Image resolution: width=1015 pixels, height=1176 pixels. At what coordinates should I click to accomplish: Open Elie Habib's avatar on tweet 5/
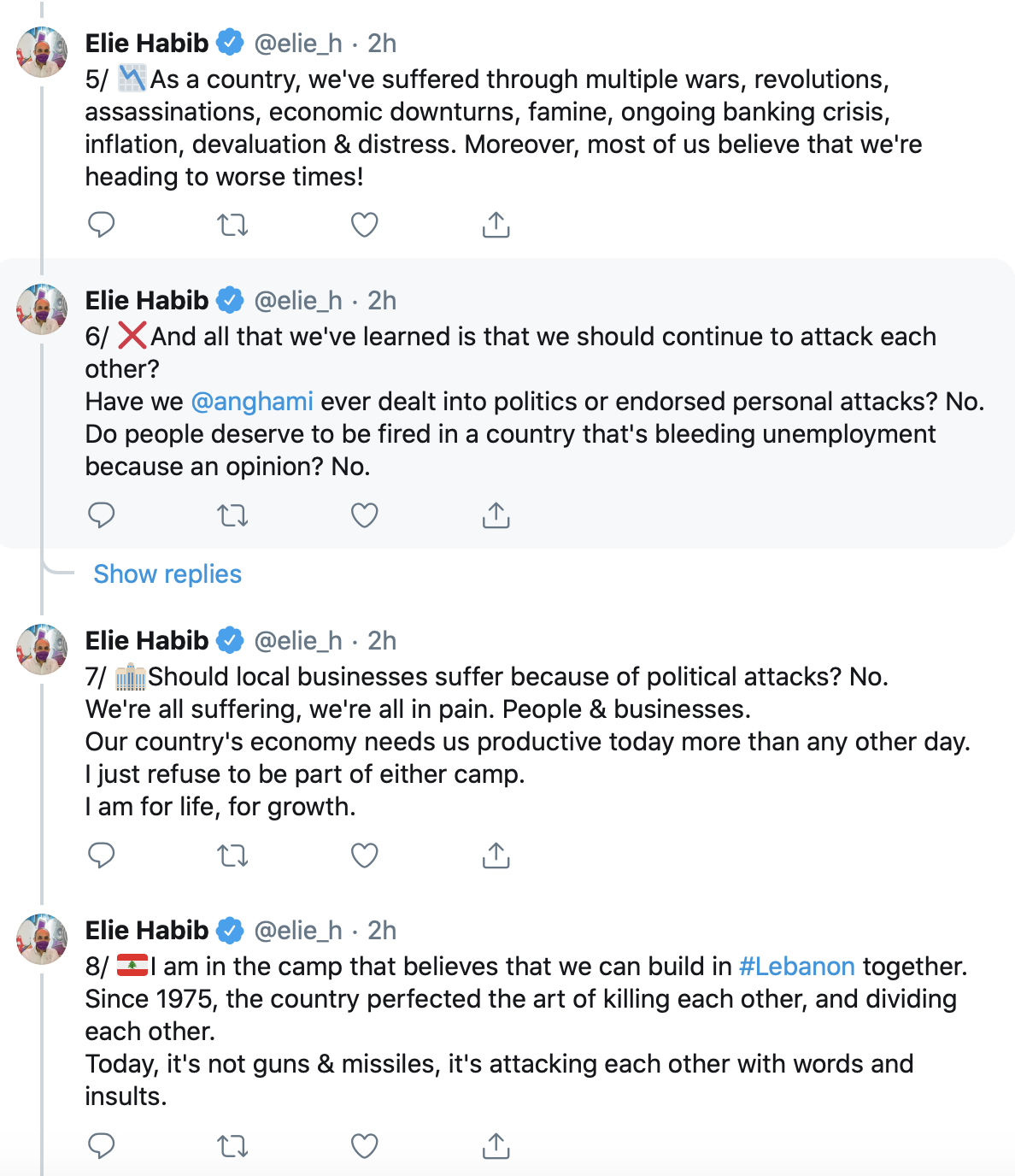click(x=42, y=52)
